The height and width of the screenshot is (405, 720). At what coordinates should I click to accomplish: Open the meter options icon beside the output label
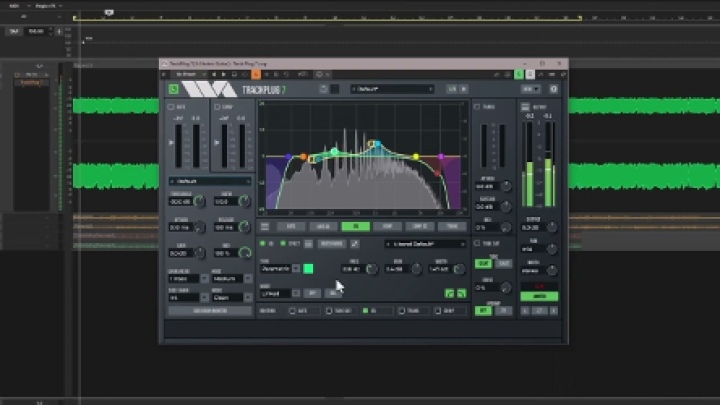tap(525, 107)
